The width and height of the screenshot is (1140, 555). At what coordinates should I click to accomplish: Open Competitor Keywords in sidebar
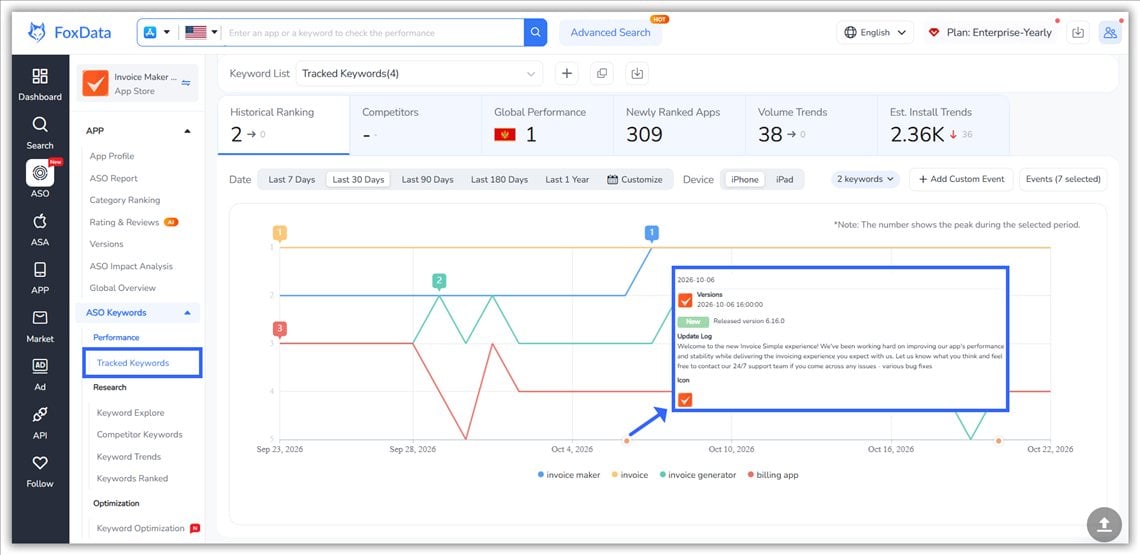pos(140,434)
